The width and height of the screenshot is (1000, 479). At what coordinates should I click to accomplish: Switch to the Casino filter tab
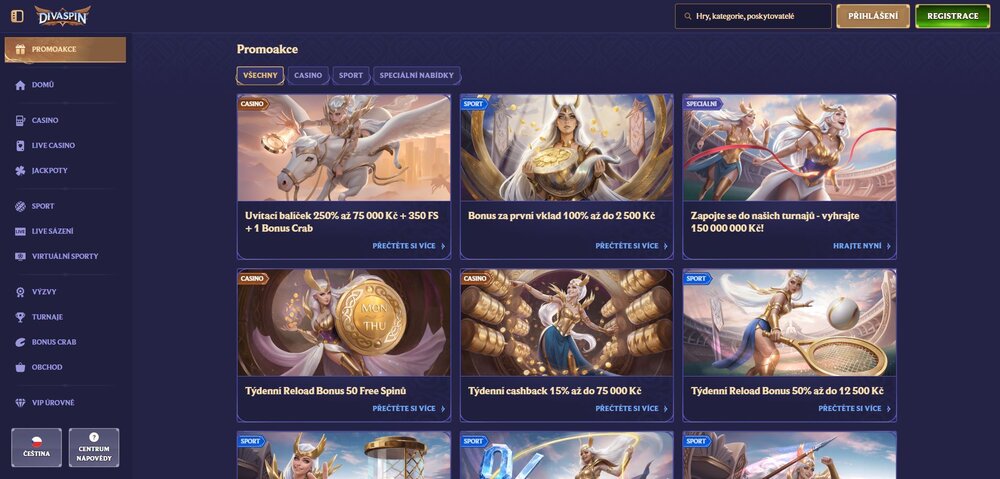pyautogui.click(x=308, y=75)
